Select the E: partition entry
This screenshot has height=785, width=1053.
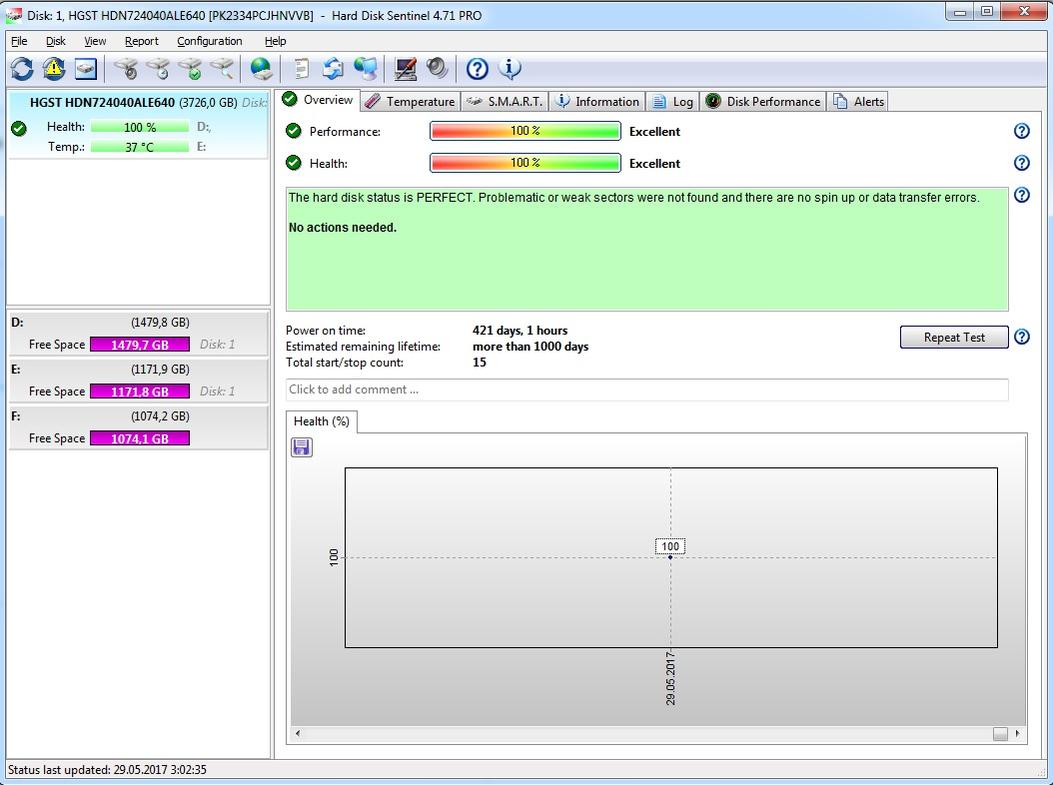[138, 380]
